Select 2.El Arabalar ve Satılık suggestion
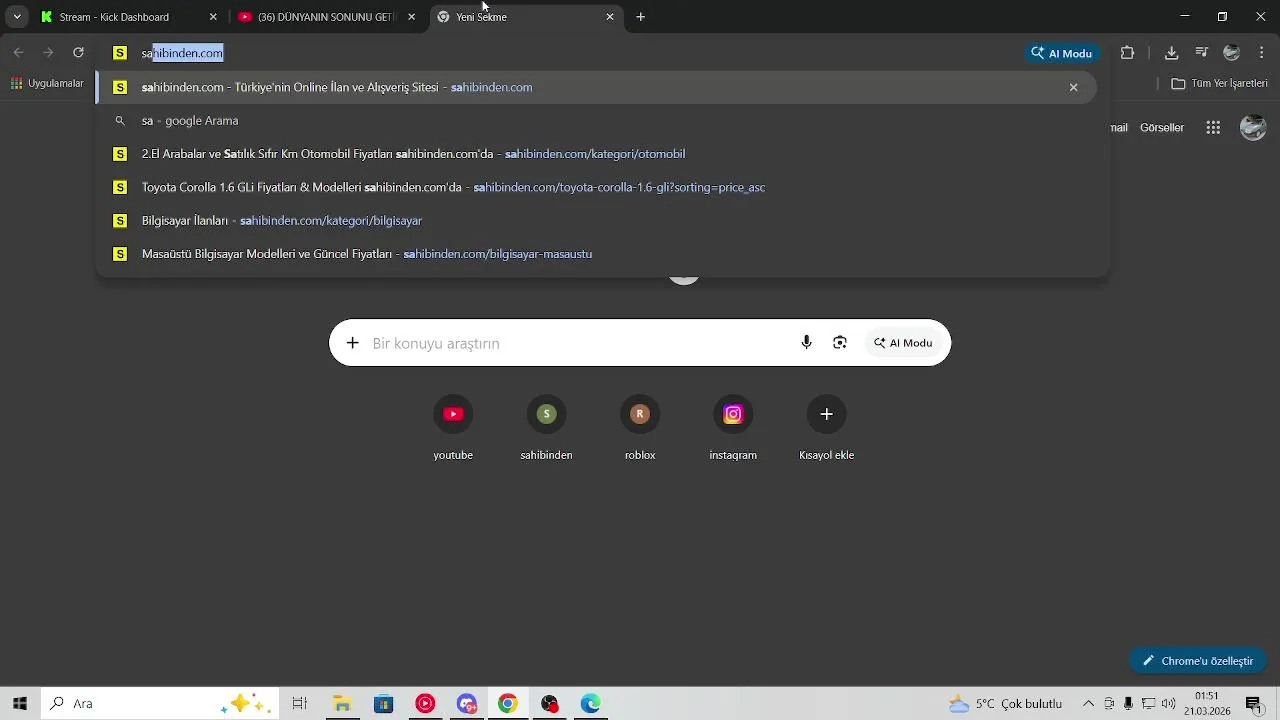 pyautogui.click(x=597, y=154)
